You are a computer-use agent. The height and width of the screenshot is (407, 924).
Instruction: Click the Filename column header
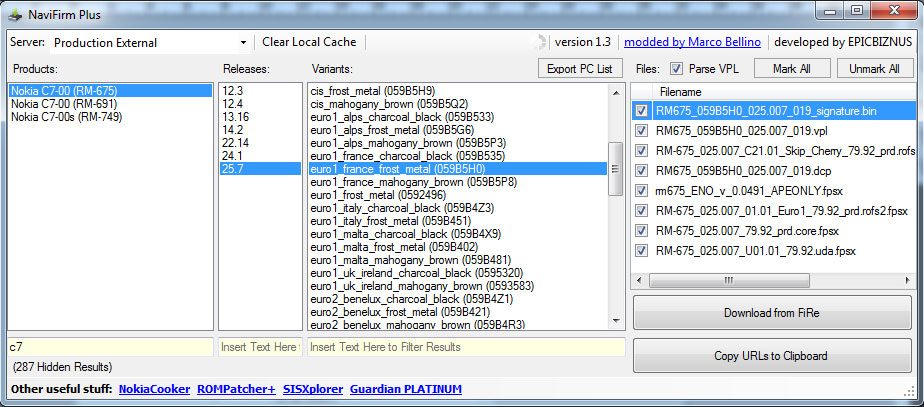click(785, 92)
